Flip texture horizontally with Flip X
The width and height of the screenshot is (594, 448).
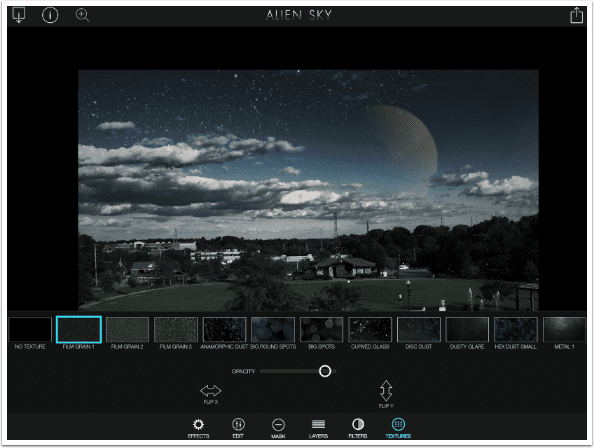[x=211, y=394]
